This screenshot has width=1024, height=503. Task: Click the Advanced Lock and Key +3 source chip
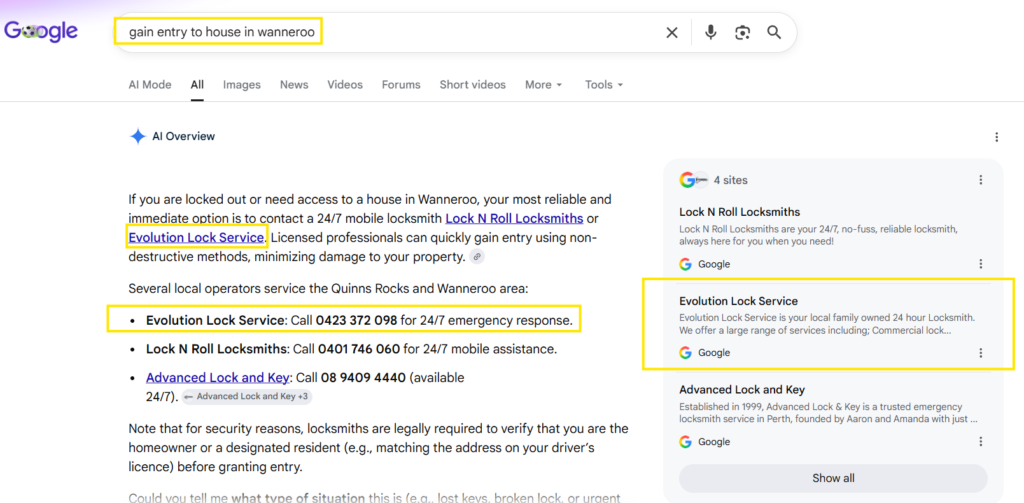point(246,397)
